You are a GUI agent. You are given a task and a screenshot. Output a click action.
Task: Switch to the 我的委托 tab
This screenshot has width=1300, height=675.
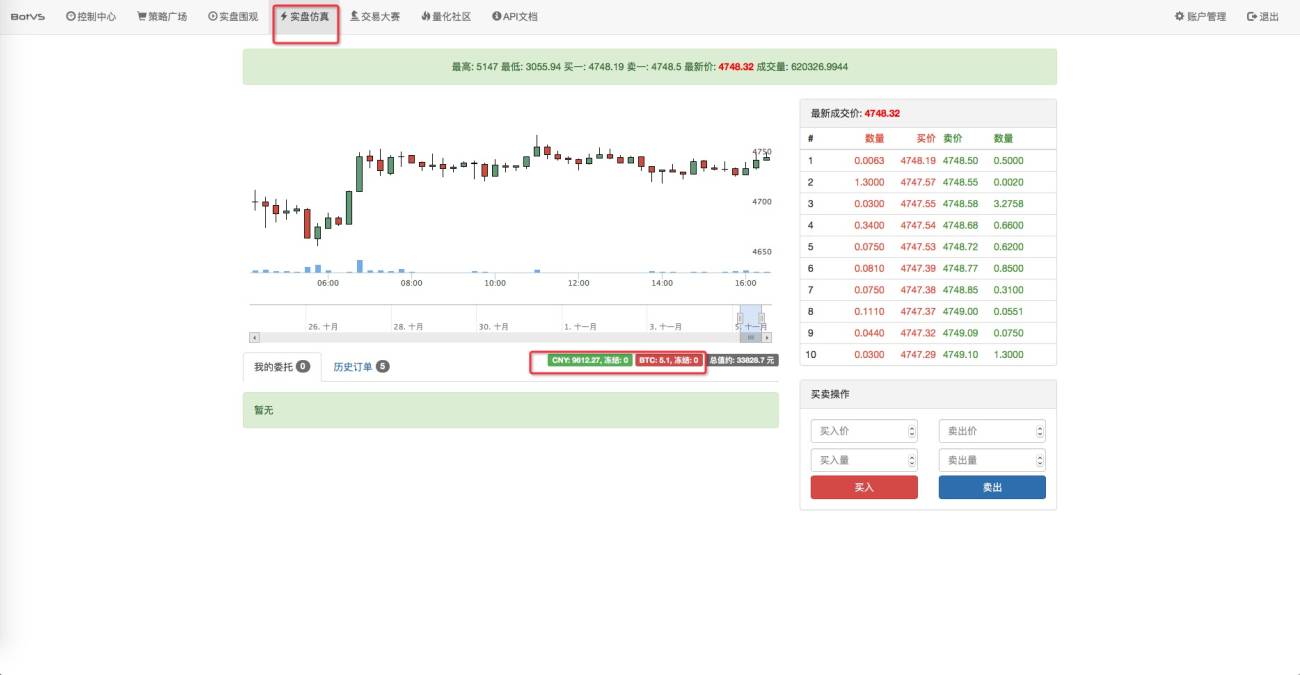(282, 367)
